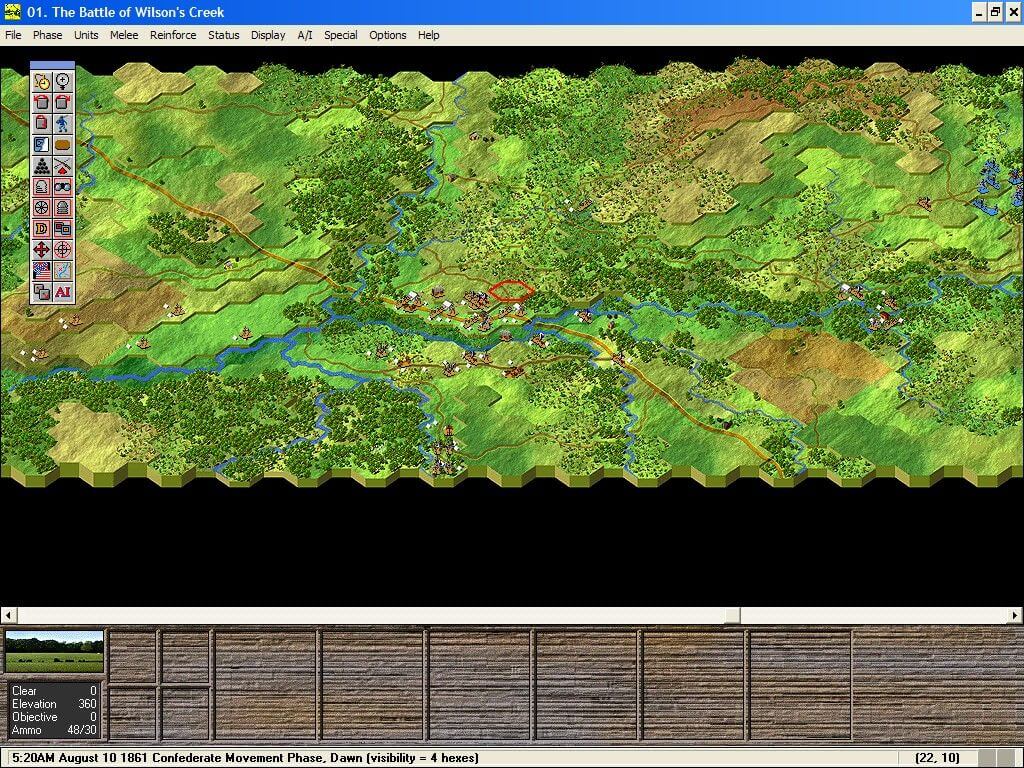The width and height of the screenshot is (1024, 768).
Task: Open the Melee menu
Action: [x=124, y=35]
